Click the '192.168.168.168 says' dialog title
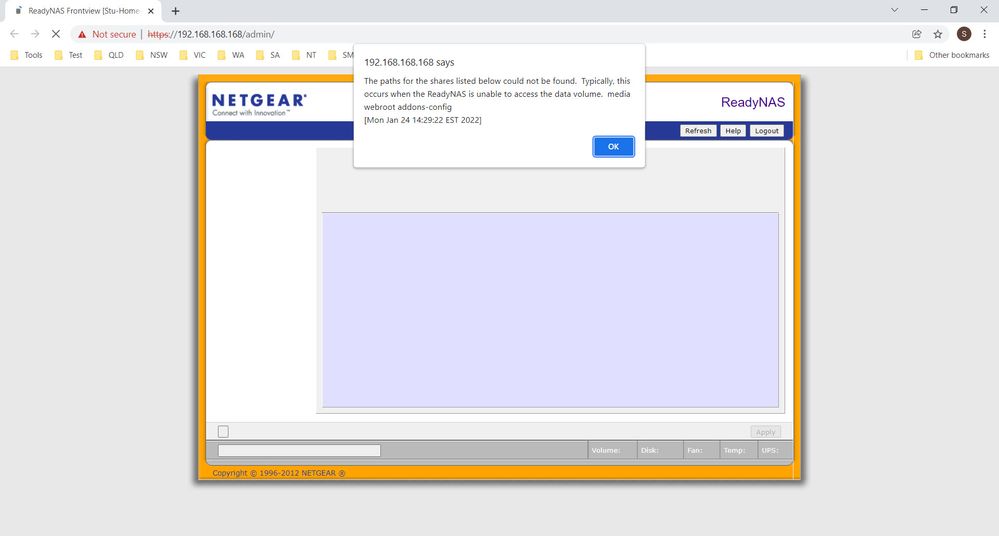This screenshot has width=999, height=536. coord(409,62)
